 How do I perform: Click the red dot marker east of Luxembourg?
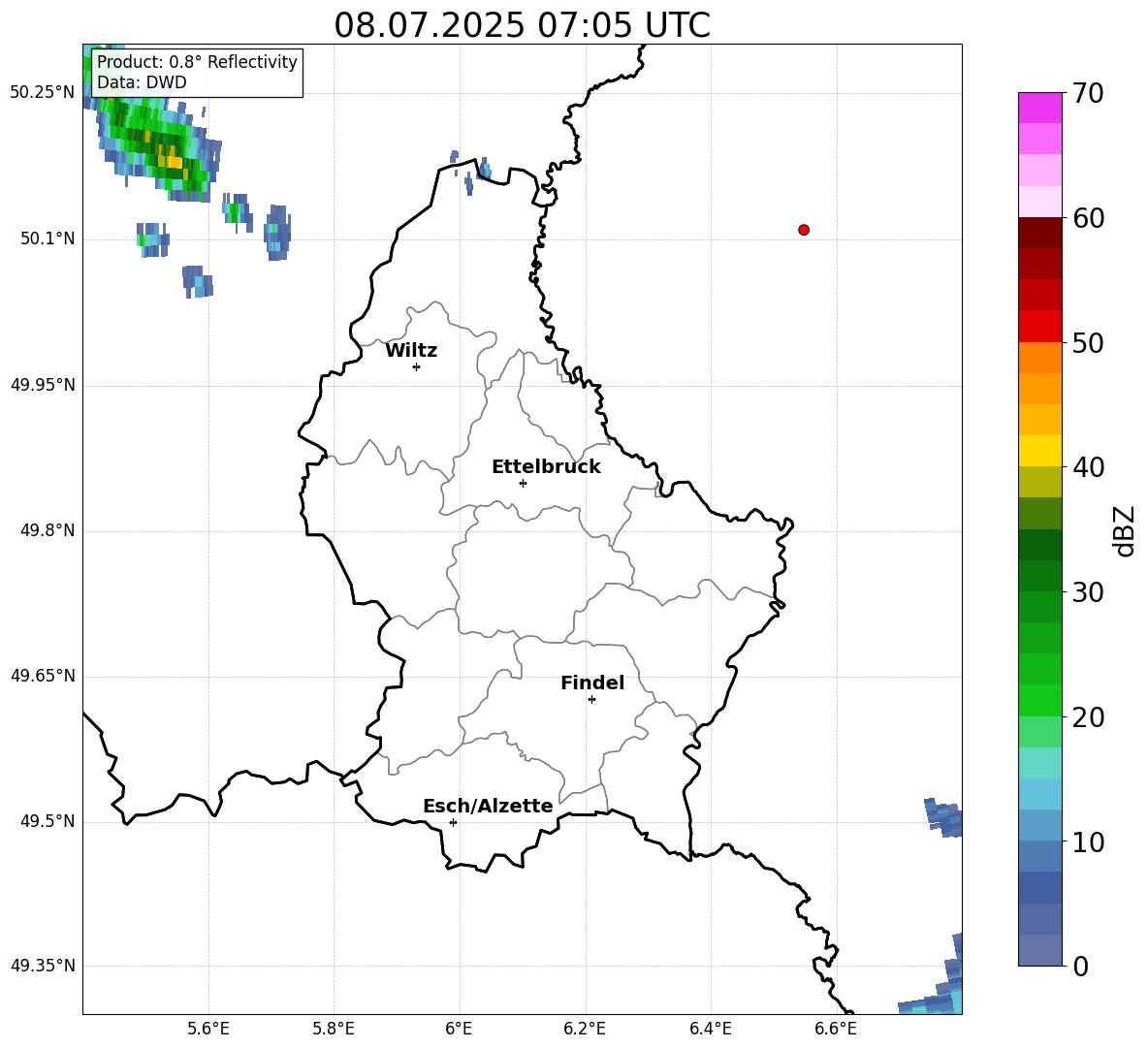804,230
